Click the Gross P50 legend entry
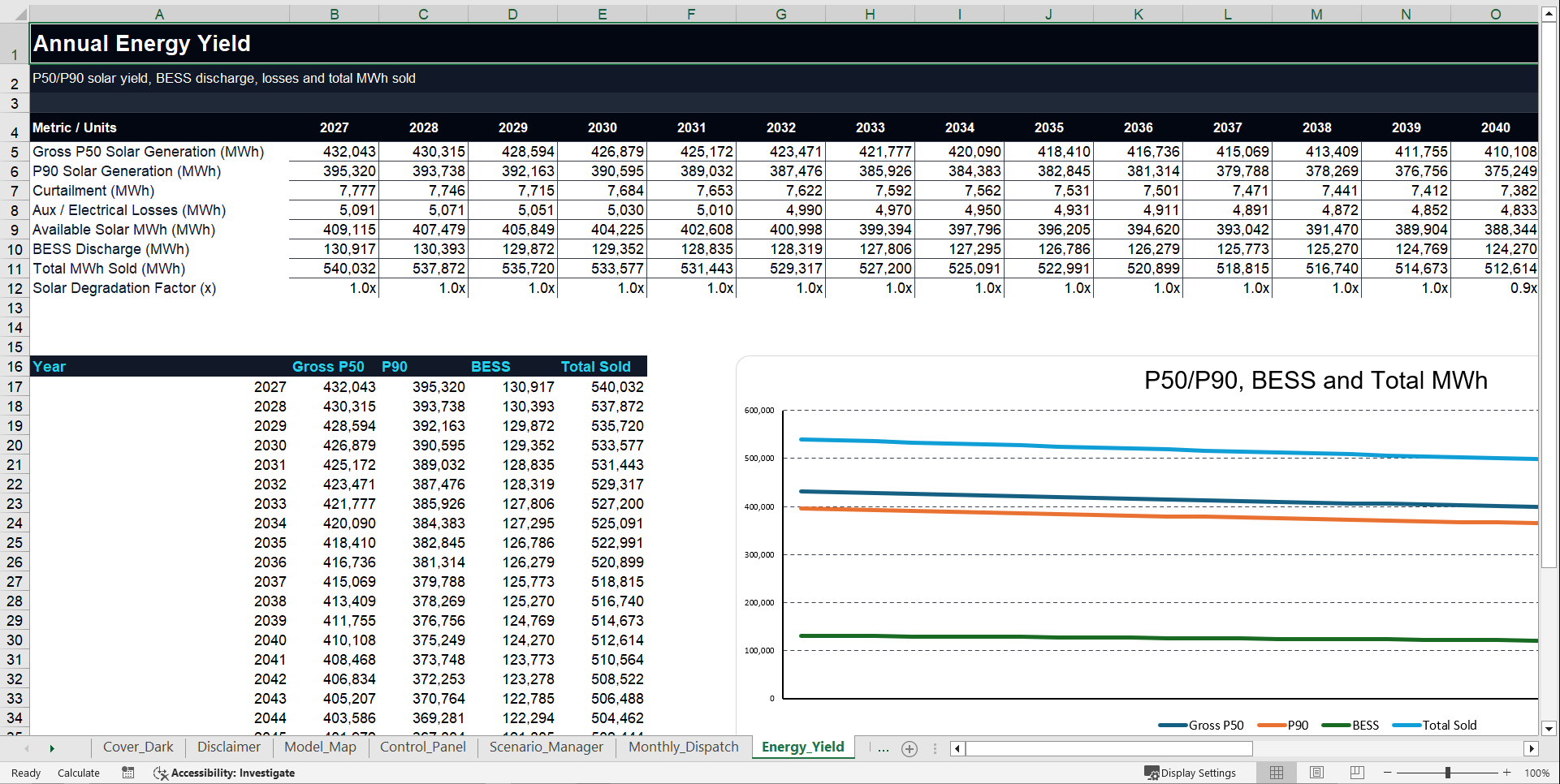The height and width of the screenshot is (784, 1560). [x=1201, y=725]
